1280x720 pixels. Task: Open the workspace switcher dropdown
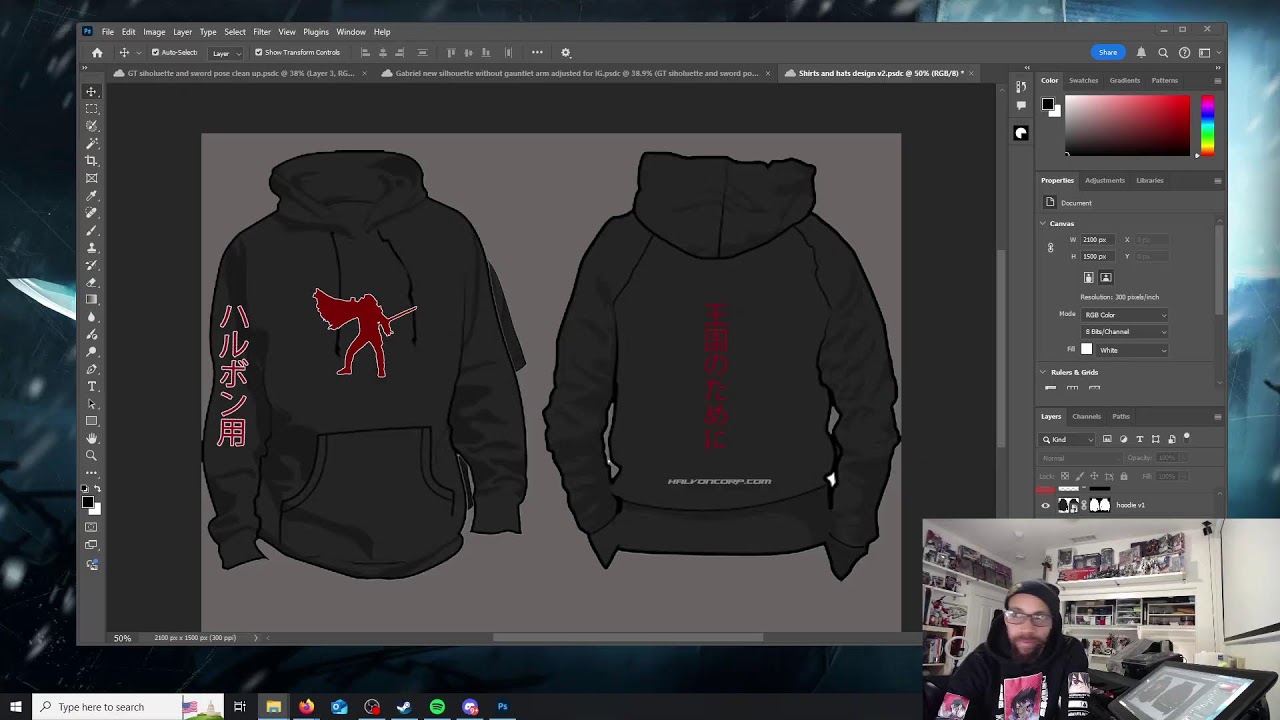coord(1207,52)
